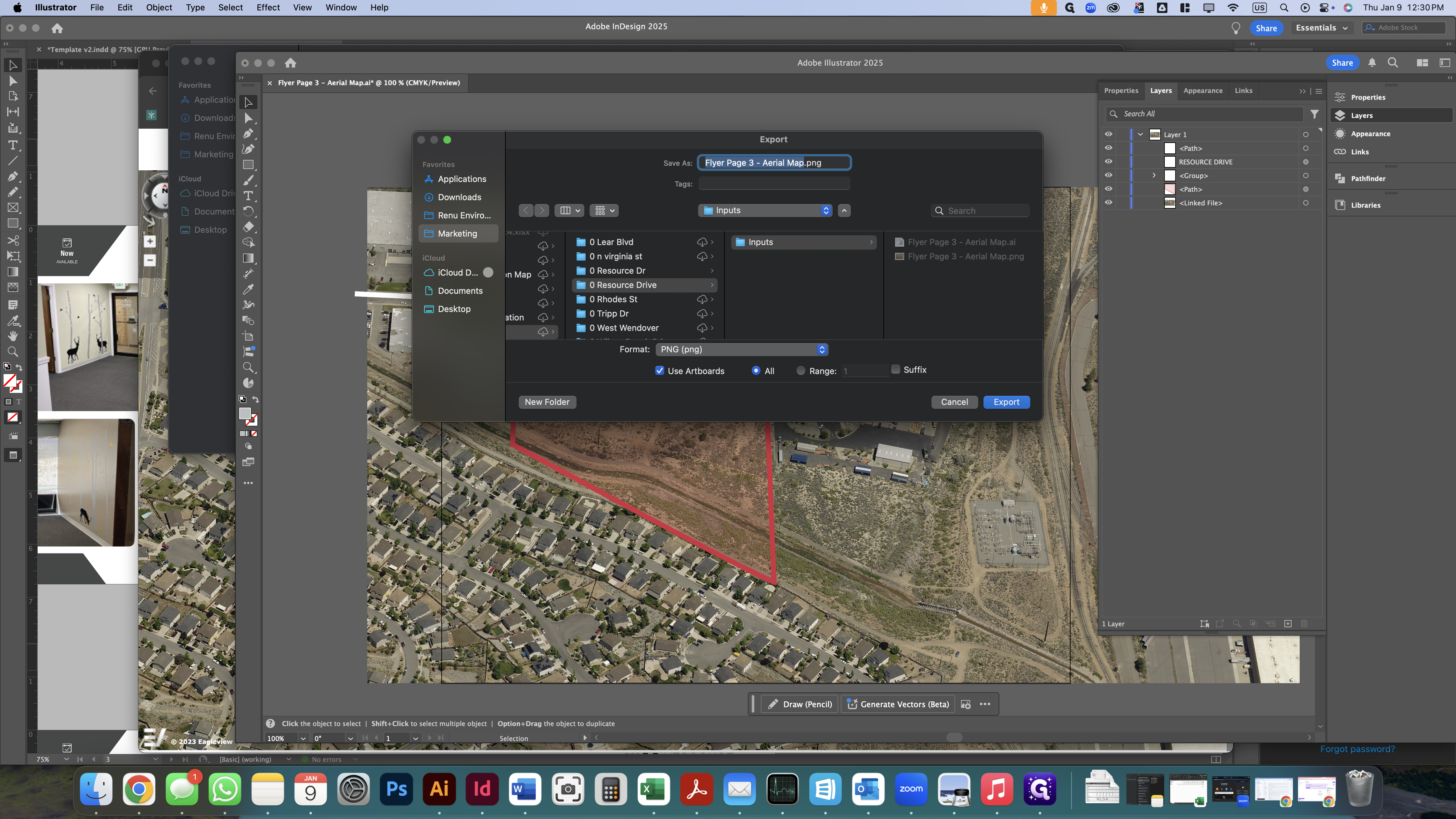Click the Layers filter funnel icon
Image resolution: width=1456 pixels, height=819 pixels.
pyautogui.click(x=1315, y=114)
